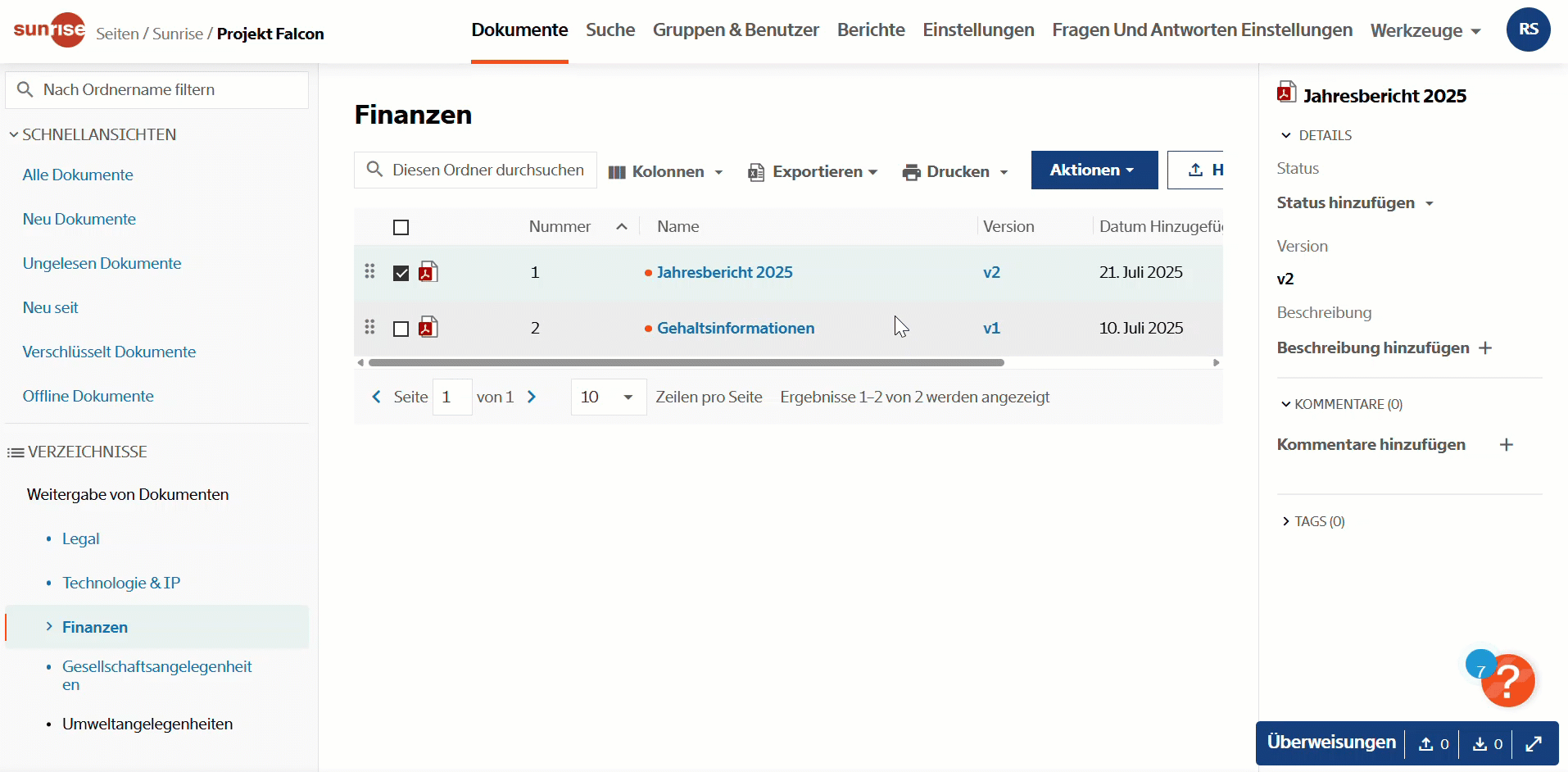
Task: Open the Gehaltsinformationen document link
Action: pos(735,328)
